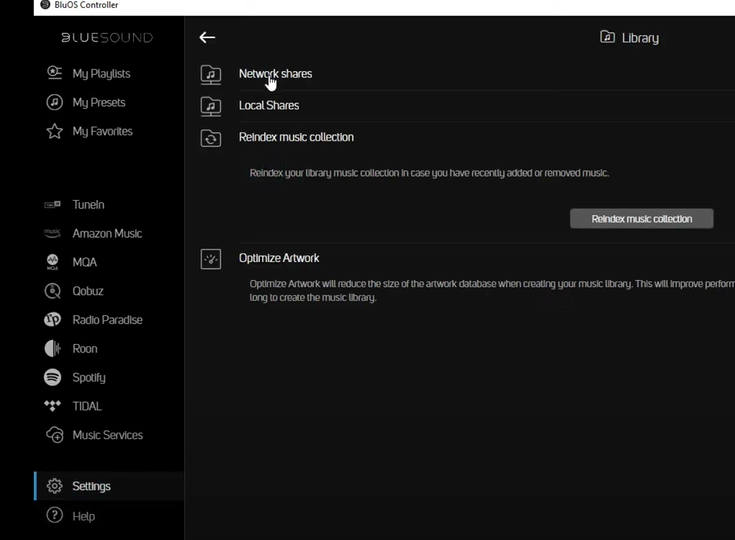Click the Local Shares folder icon
The image size is (735, 540).
[211, 106]
